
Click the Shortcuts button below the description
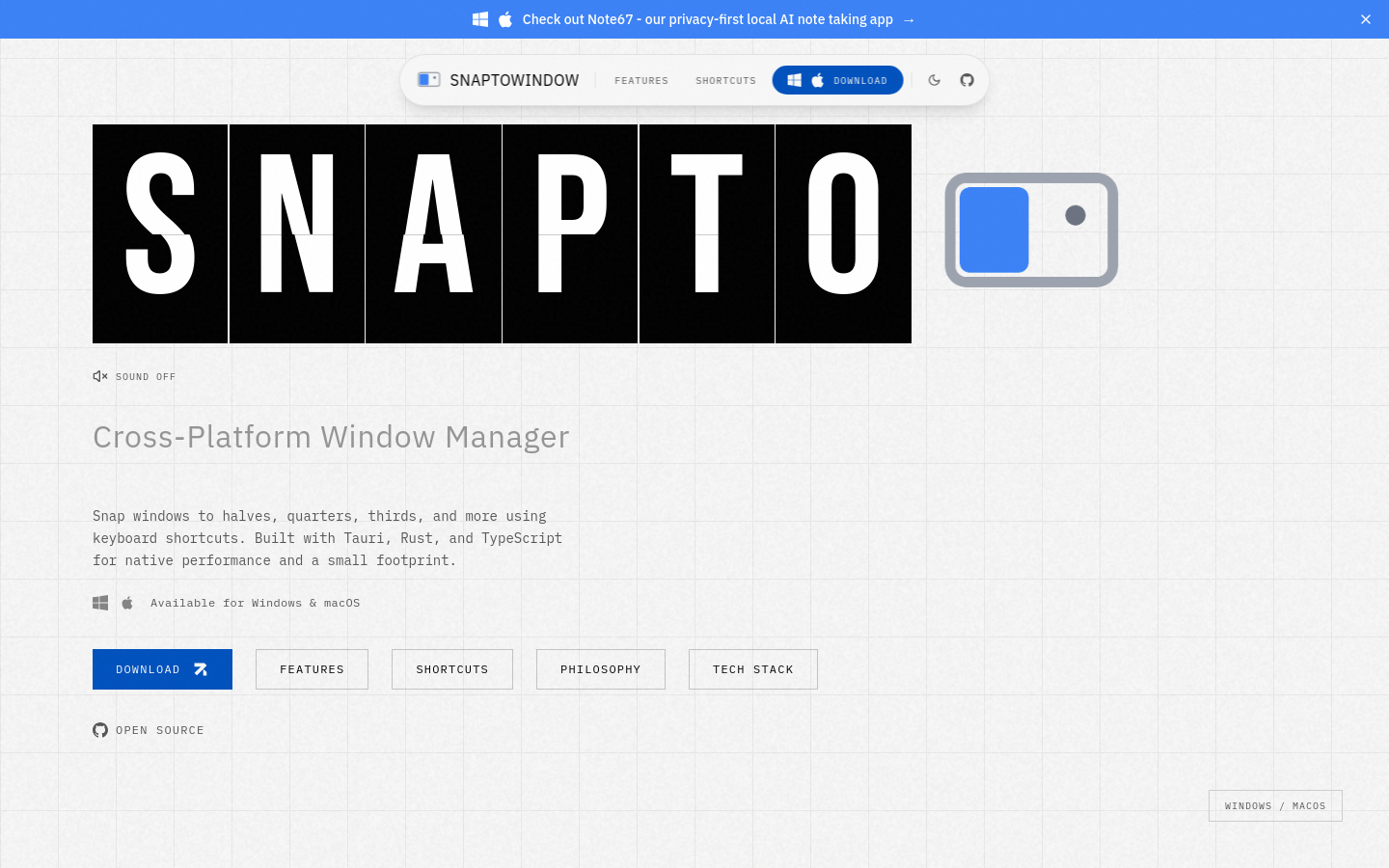coord(452,669)
